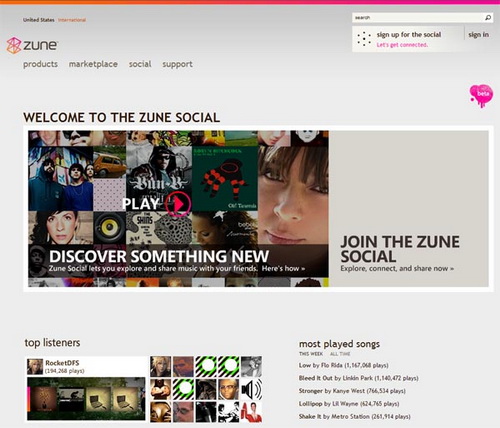The width and height of the screenshot is (500, 428).
Task: Click Bleed It Out by Linkin Park
Action: (359, 378)
